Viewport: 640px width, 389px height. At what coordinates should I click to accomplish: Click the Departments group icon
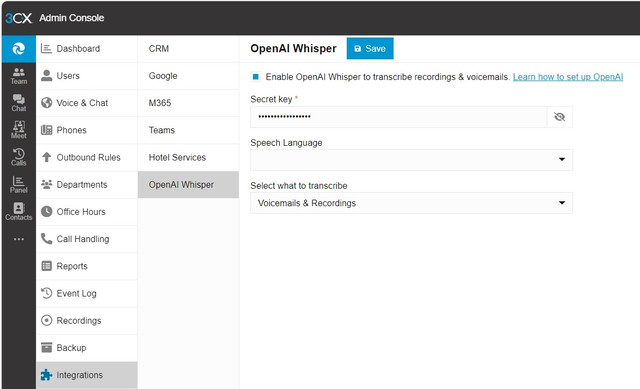point(47,184)
